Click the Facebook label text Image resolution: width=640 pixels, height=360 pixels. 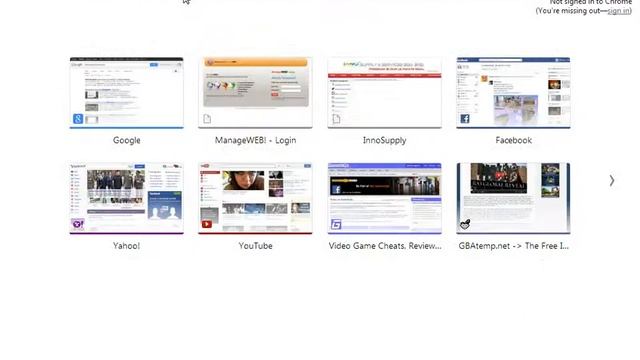[x=513, y=140]
